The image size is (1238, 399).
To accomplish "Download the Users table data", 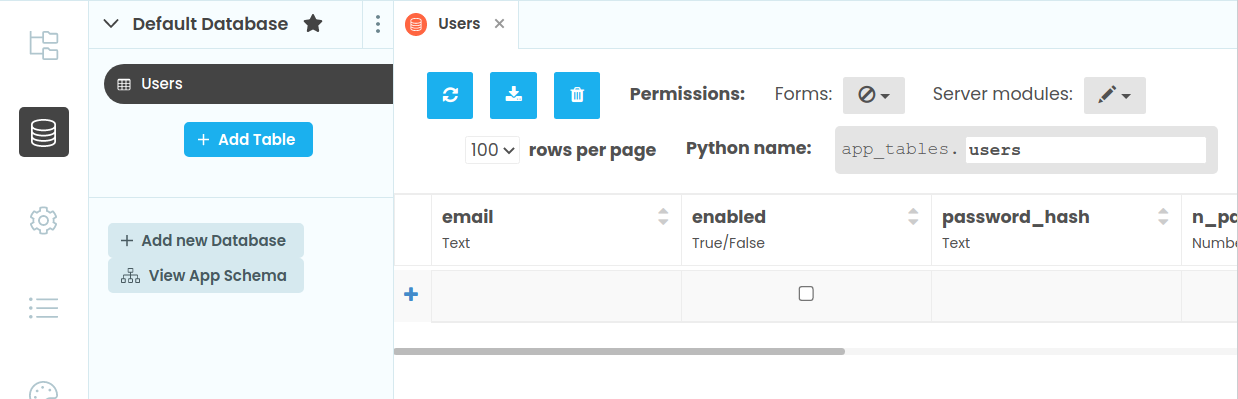I will point(513,95).
